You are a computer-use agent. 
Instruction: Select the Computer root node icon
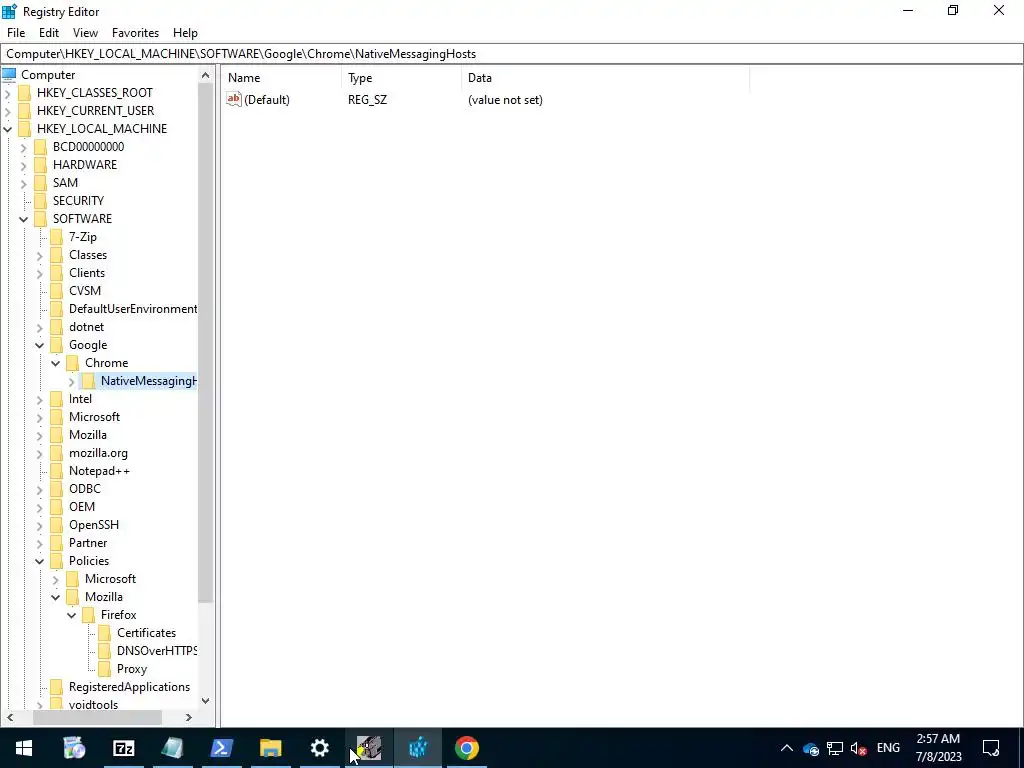click(9, 74)
